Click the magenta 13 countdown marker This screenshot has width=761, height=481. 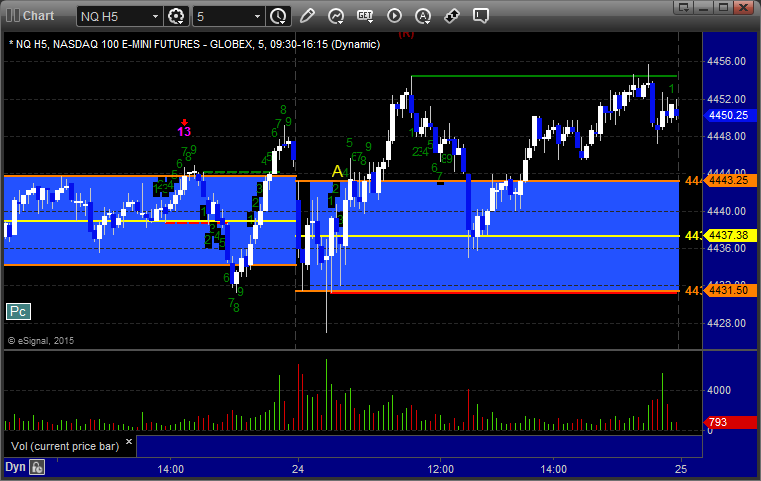tap(184, 131)
